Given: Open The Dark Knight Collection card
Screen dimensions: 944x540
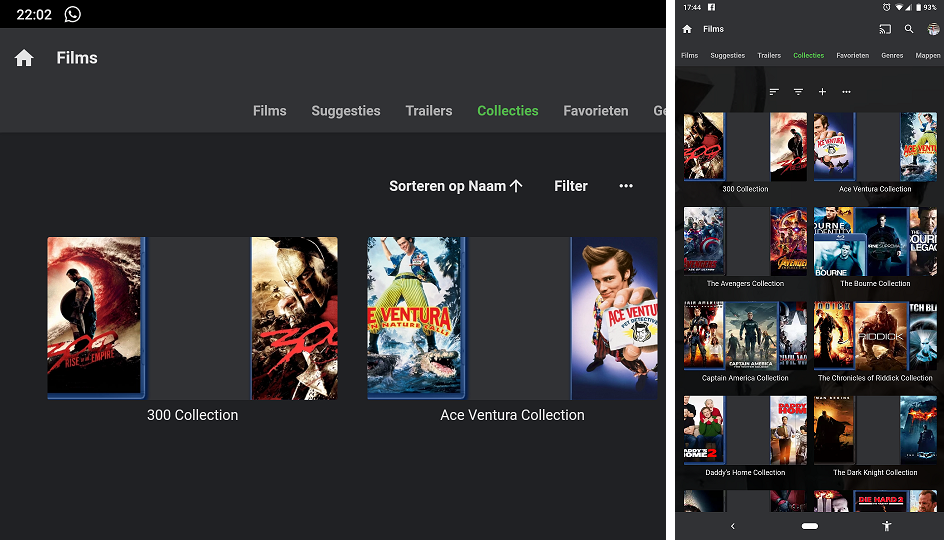Looking at the screenshot, I should 875,430.
